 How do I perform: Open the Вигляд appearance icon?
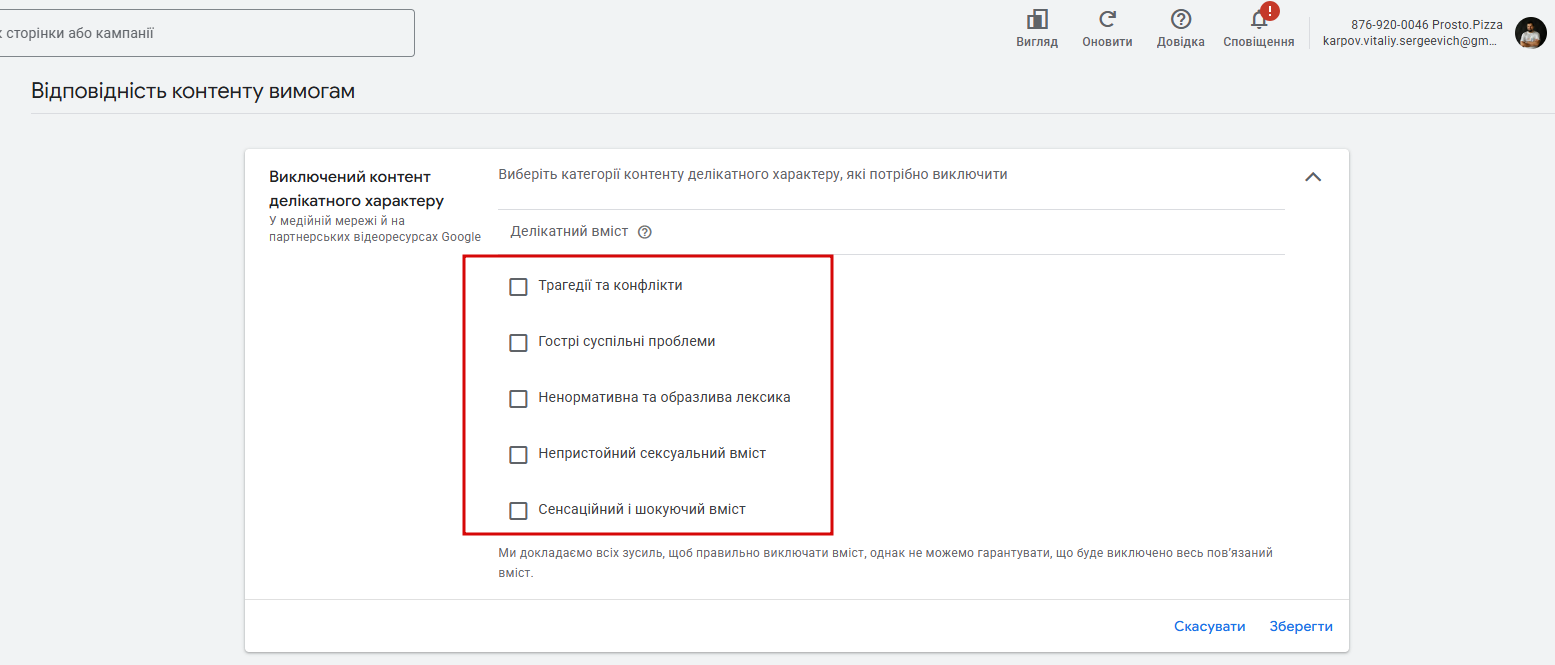1037,20
